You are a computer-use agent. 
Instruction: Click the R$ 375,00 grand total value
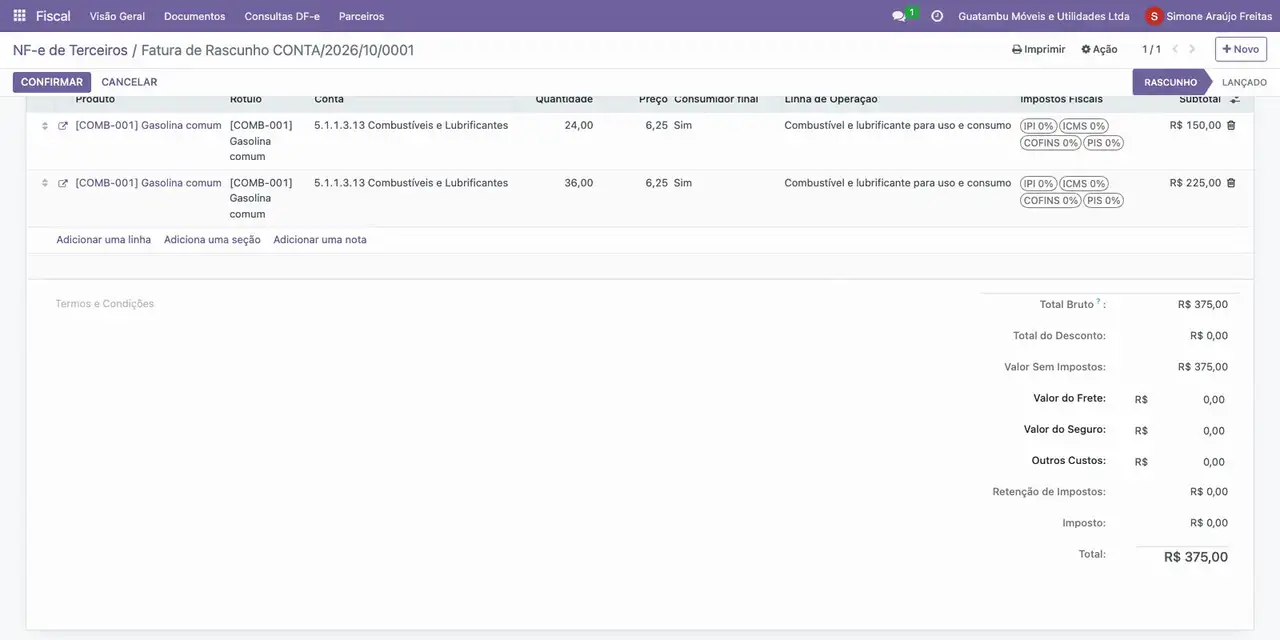(1196, 557)
